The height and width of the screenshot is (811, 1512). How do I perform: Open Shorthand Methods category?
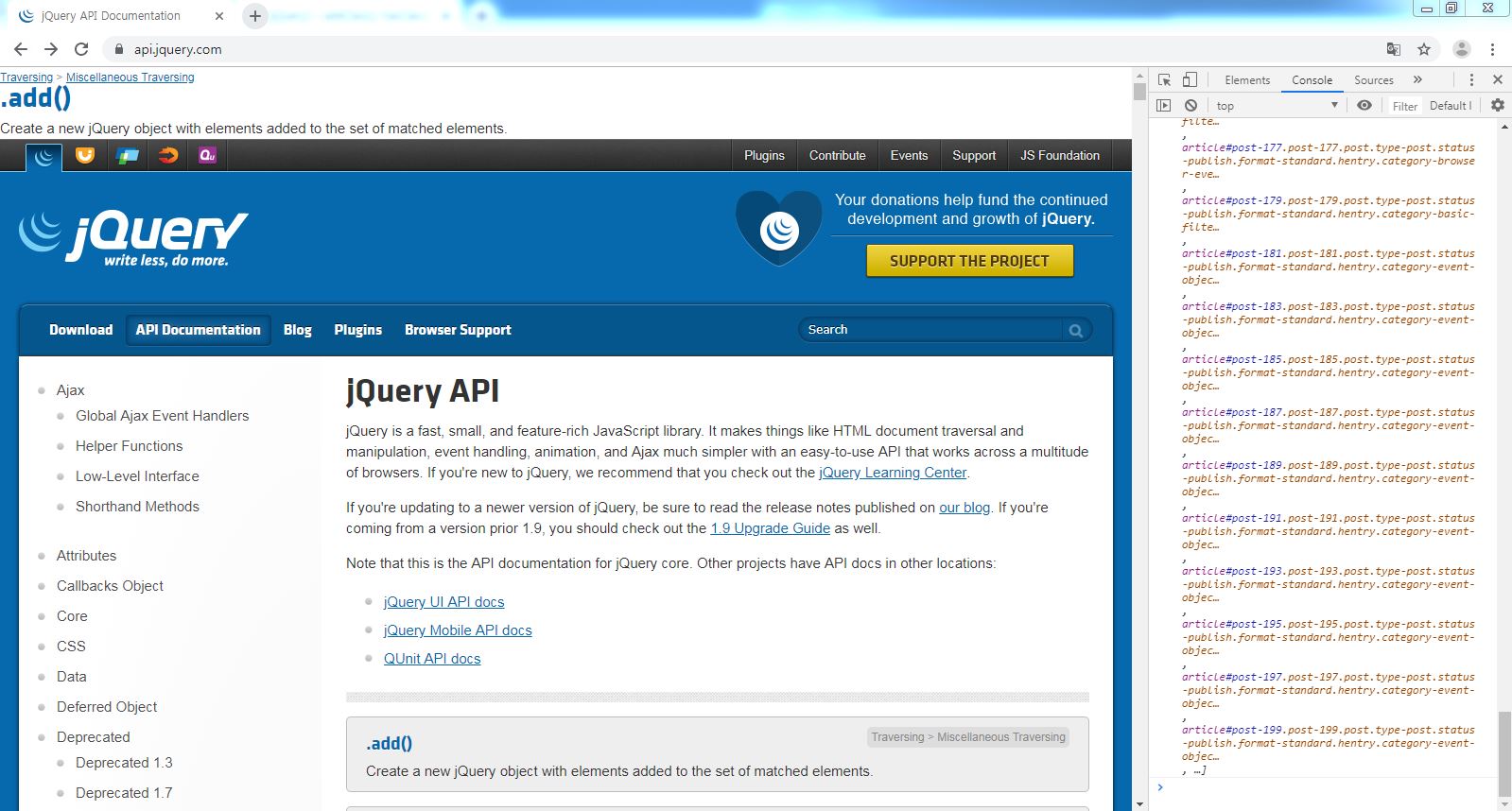(x=137, y=507)
